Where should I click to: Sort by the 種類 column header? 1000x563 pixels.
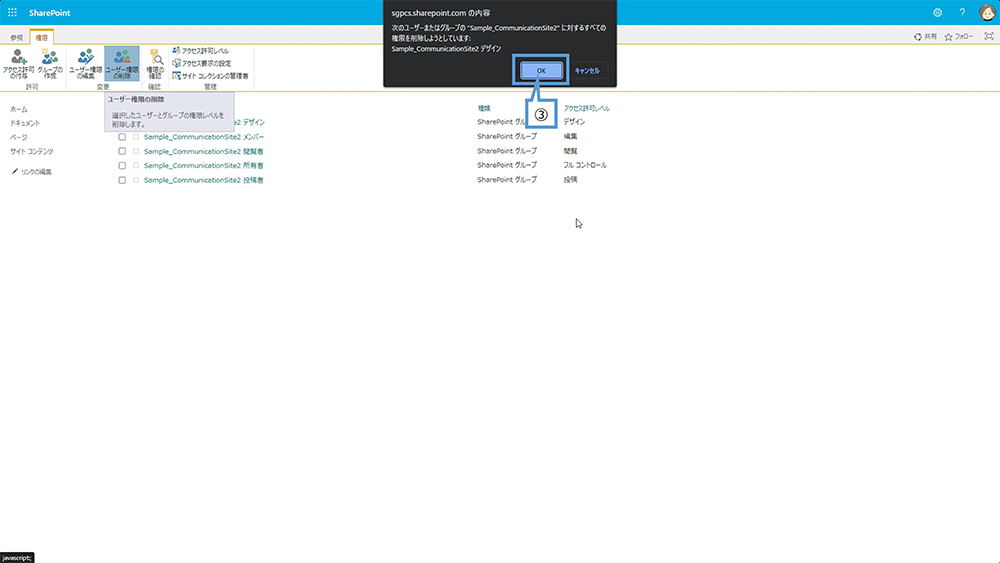point(484,108)
